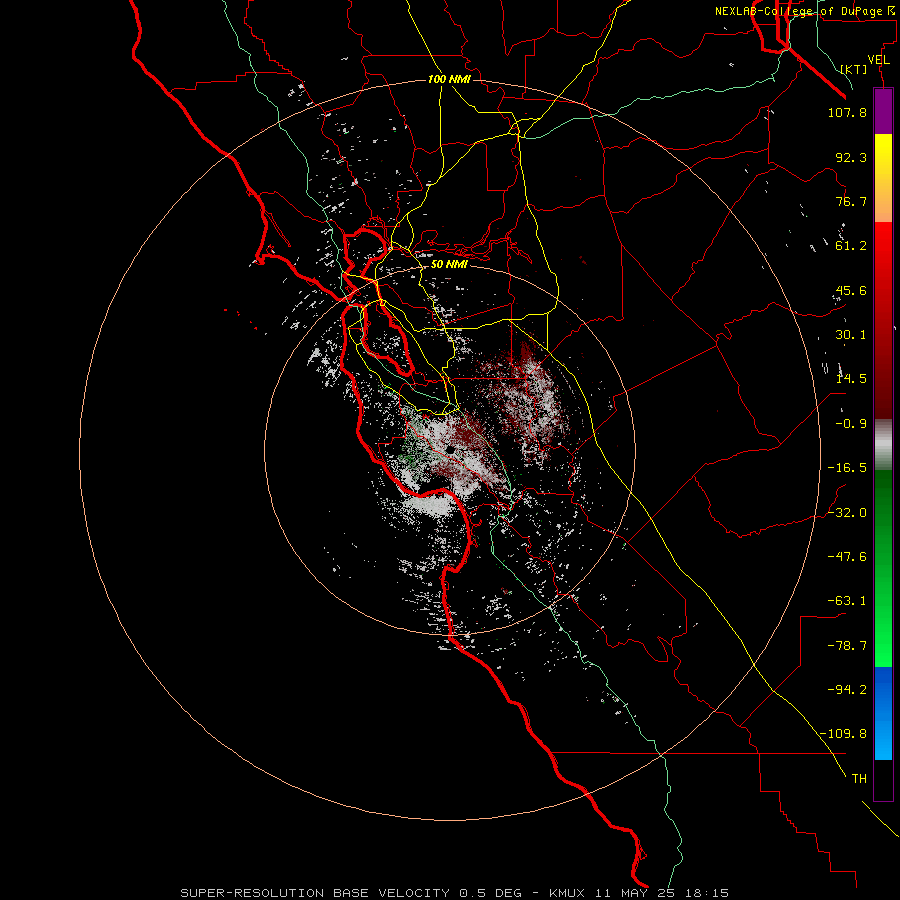Select the 76.7 legend value
Image resolution: width=900 pixels, height=900 pixels.
[851, 201]
